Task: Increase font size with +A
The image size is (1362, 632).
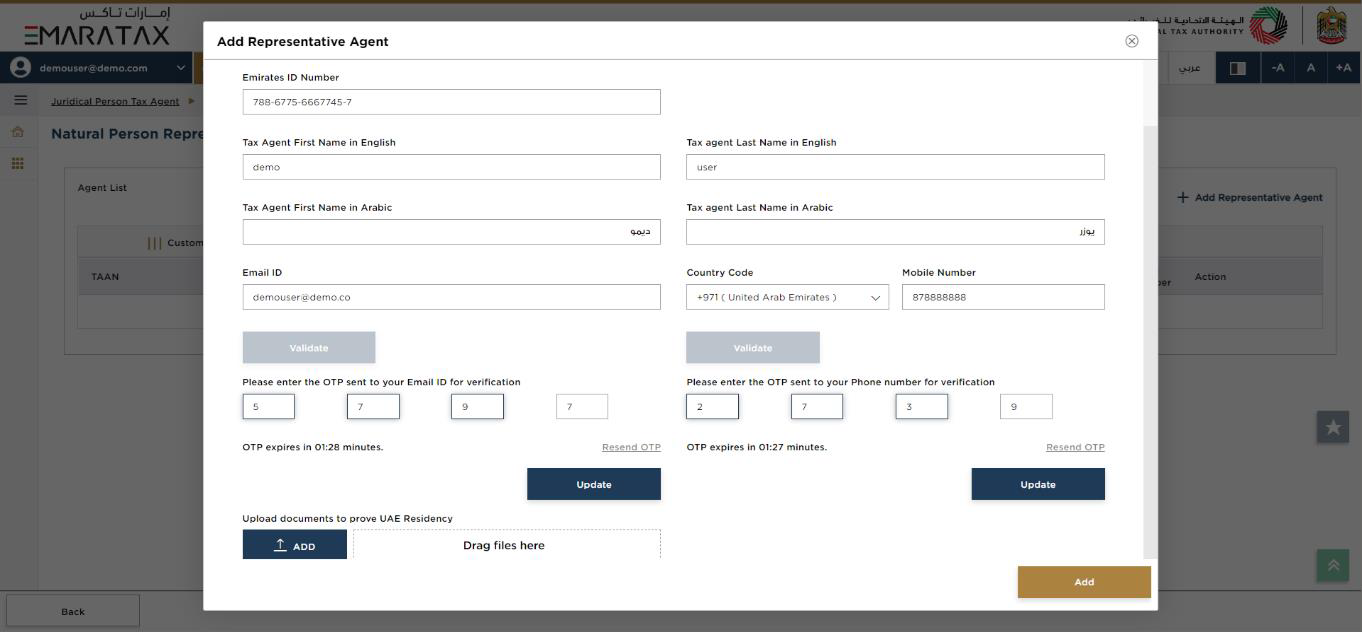Action: coord(1344,68)
